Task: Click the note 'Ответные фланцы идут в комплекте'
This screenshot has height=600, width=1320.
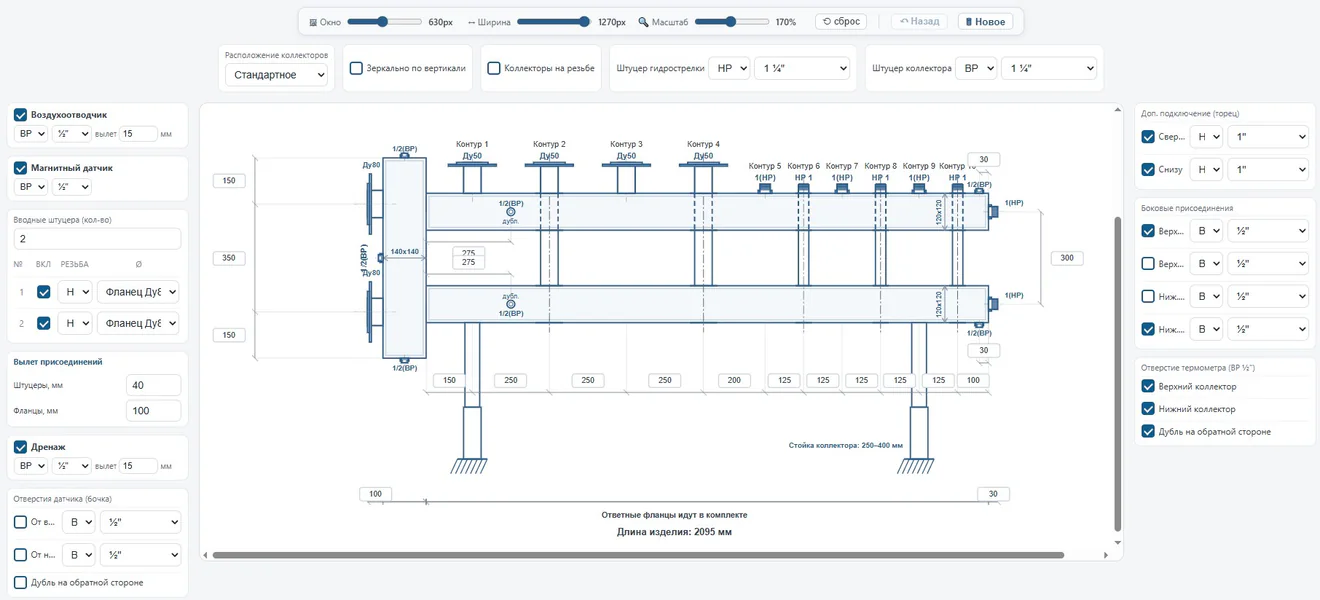Action: 674,515
